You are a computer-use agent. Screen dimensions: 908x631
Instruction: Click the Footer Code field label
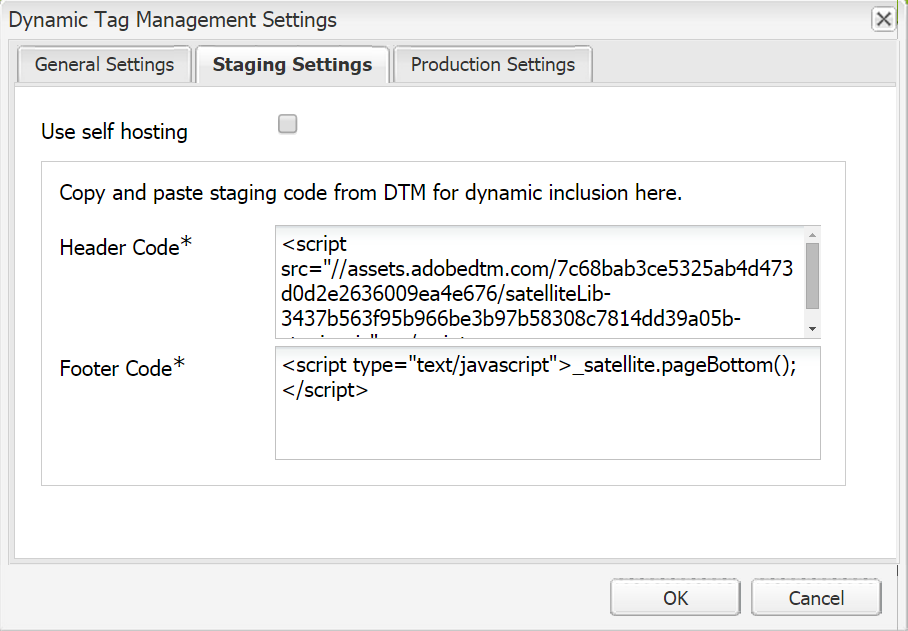[x=116, y=368]
